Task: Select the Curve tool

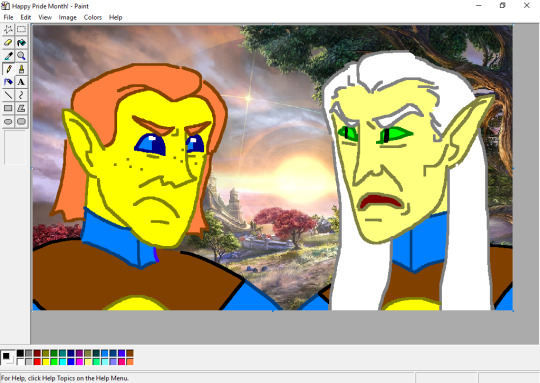Action: 21,95
